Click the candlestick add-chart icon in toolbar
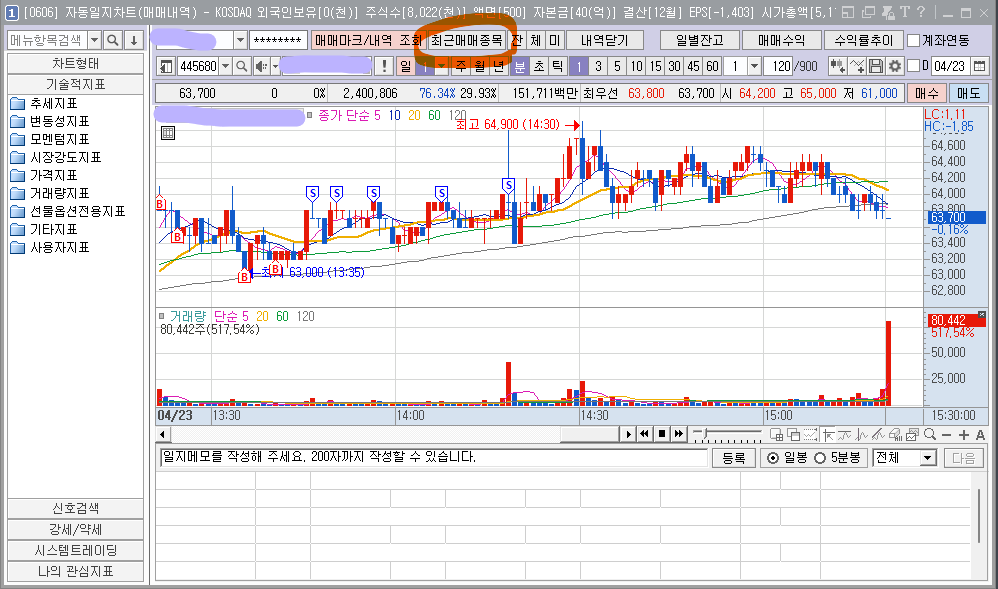 click(x=838, y=66)
